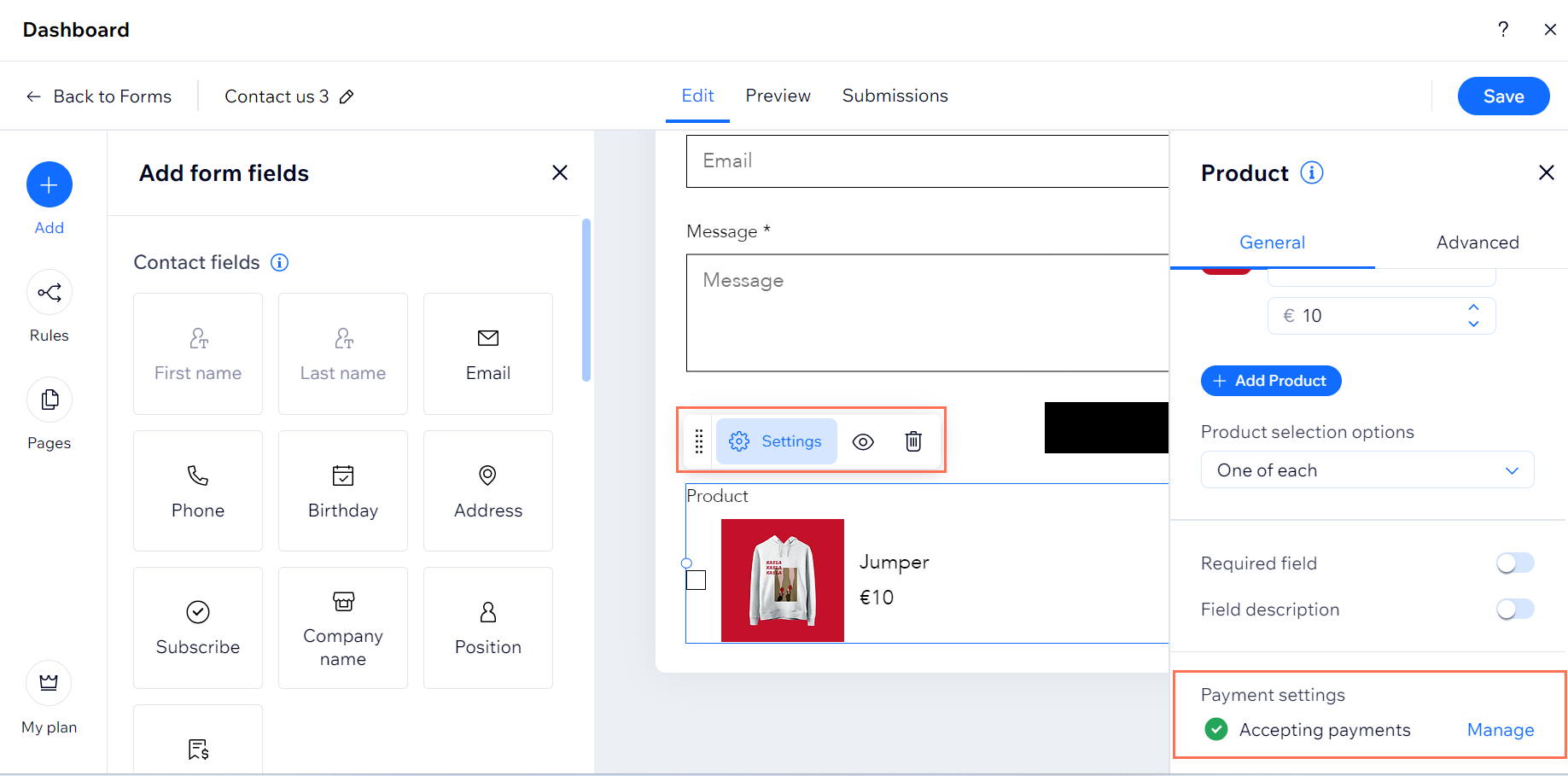Open the Pages panel icon
This screenshot has height=776, width=1568.
point(50,400)
